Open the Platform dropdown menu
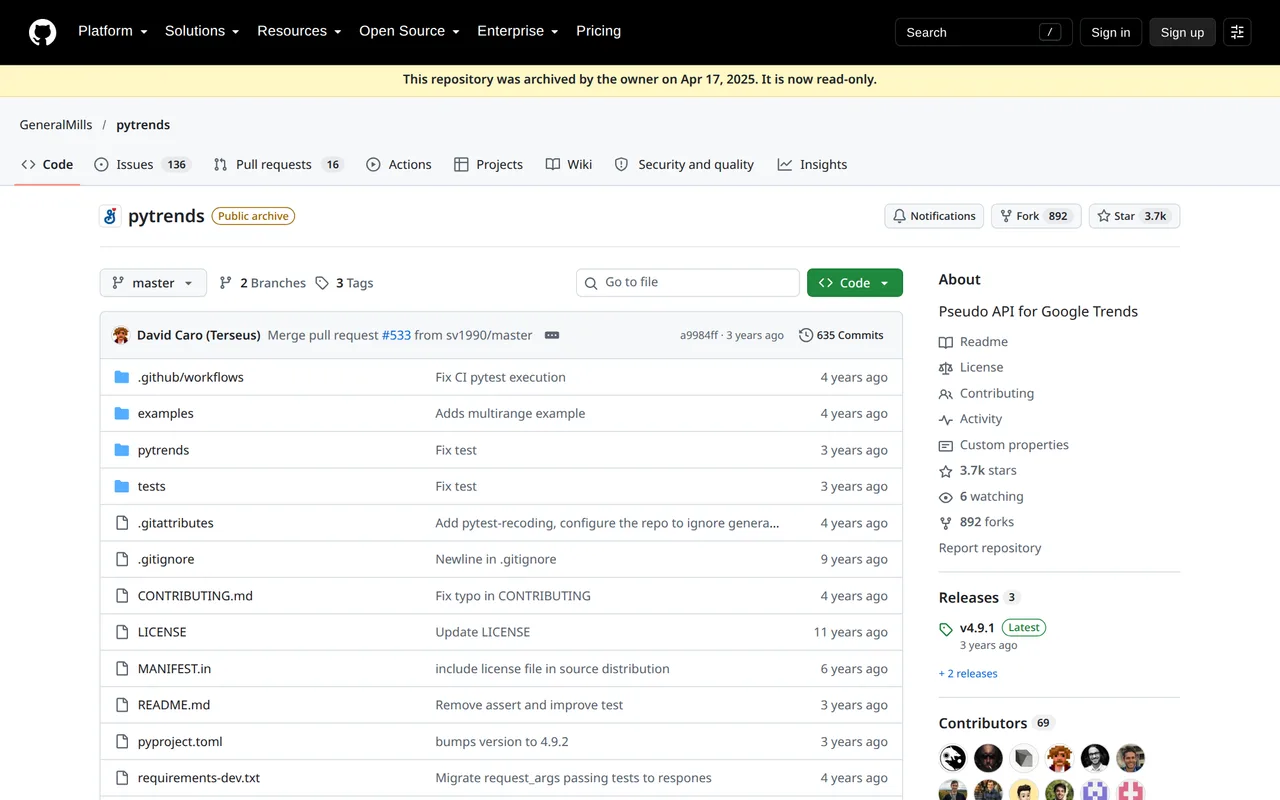The width and height of the screenshot is (1280, 800). [x=113, y=31]
